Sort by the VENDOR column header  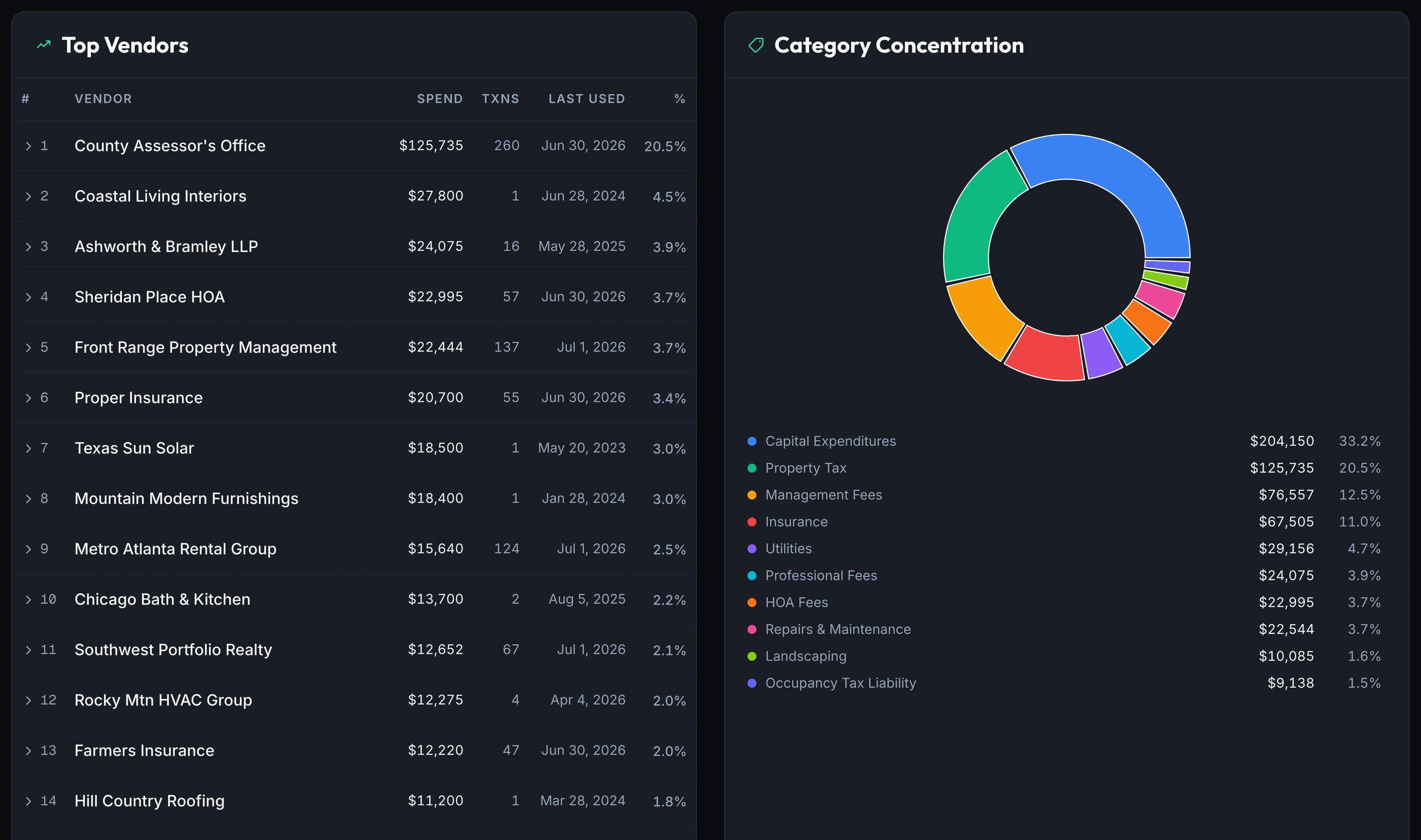point(103,99)
